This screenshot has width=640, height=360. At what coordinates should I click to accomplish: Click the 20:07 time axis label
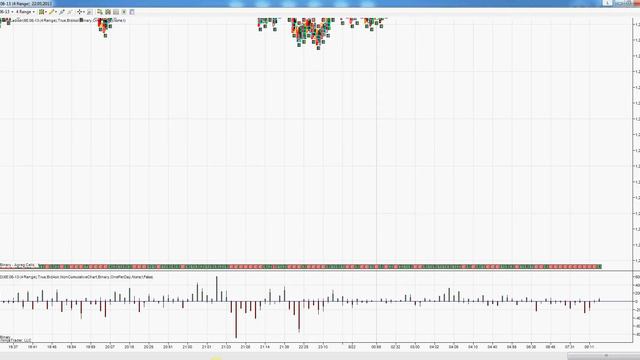click(x=110, y=347)
